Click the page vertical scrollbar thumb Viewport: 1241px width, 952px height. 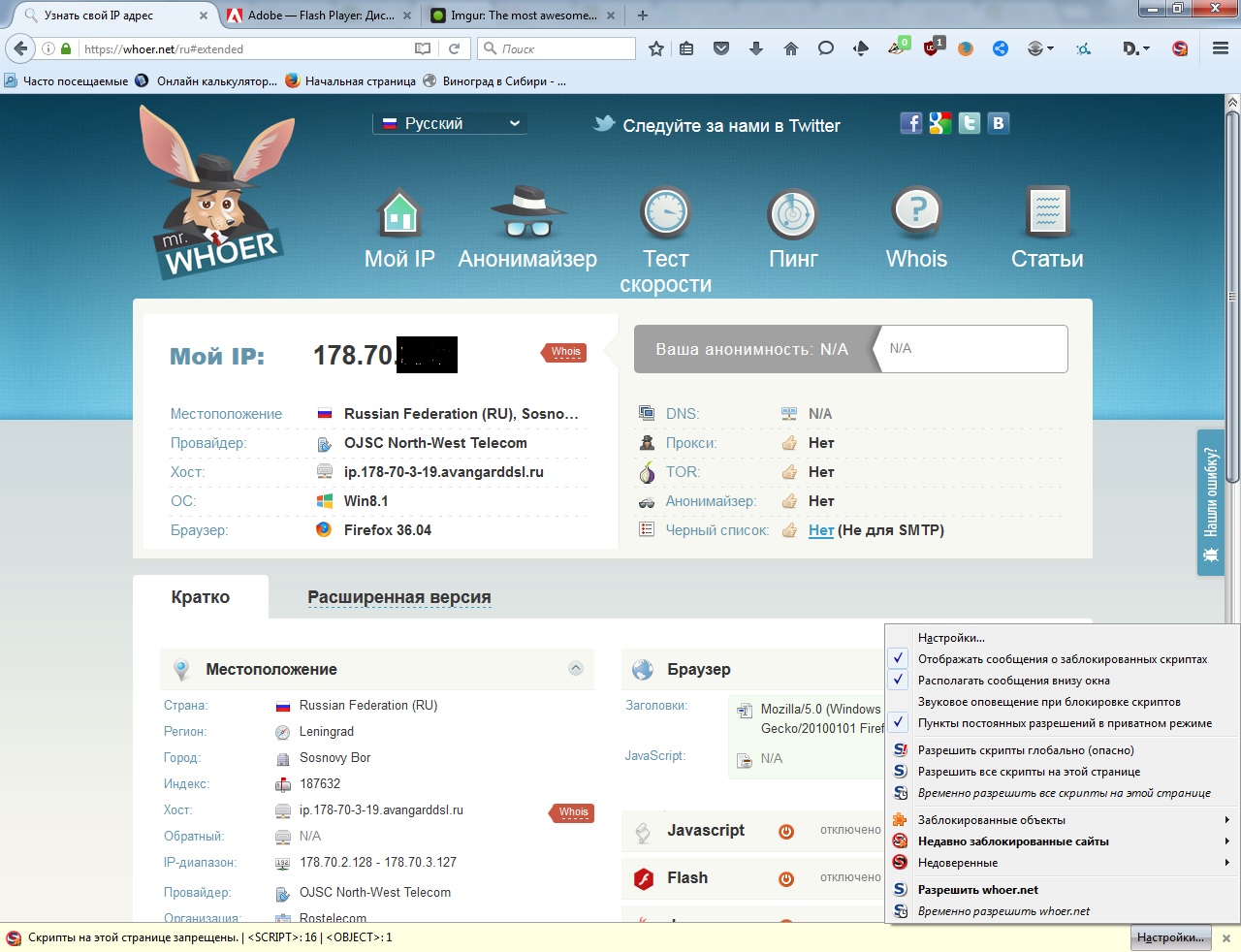(x=1232, y=296)
